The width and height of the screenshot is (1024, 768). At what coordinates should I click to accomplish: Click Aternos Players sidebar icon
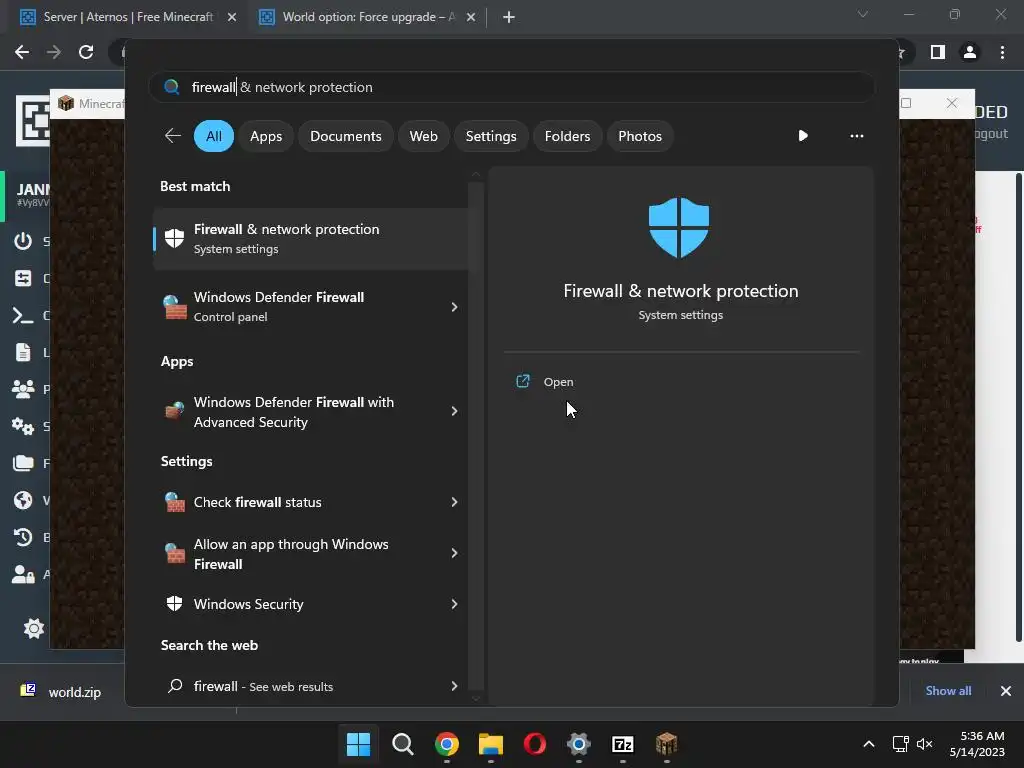click(x=23, y=389)
